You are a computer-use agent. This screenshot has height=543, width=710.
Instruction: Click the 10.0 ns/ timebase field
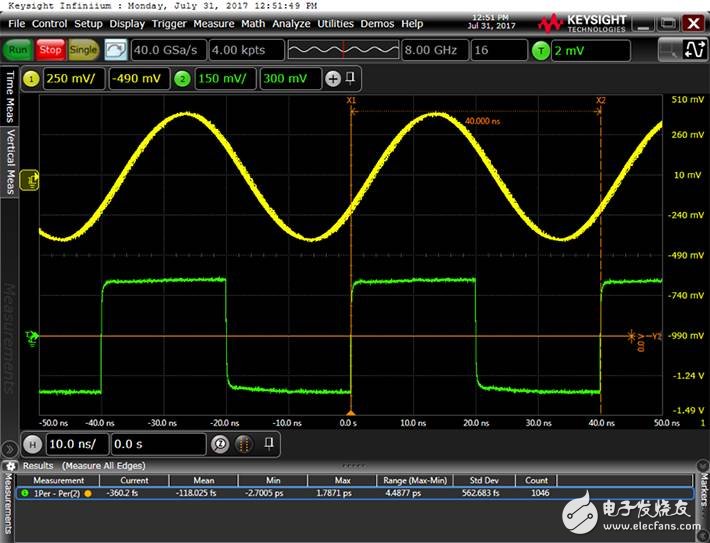coord(77,444)
